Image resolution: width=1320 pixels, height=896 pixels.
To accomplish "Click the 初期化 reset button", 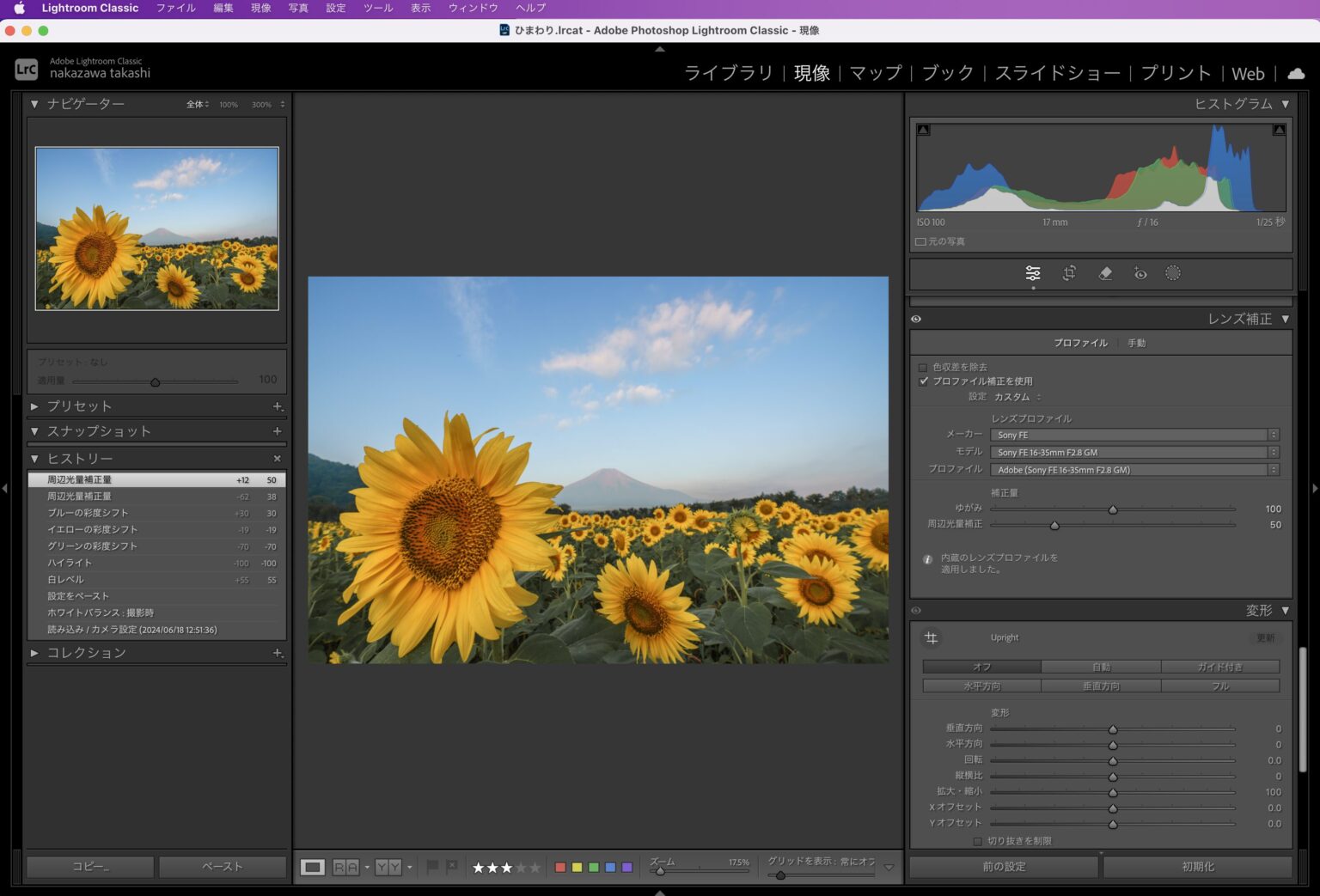I will (x=1197, y=867).
